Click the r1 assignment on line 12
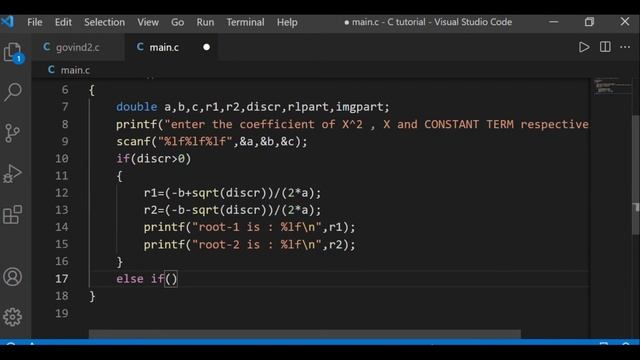Viewport: 640px width, 360px height. (x=232, y=193)
